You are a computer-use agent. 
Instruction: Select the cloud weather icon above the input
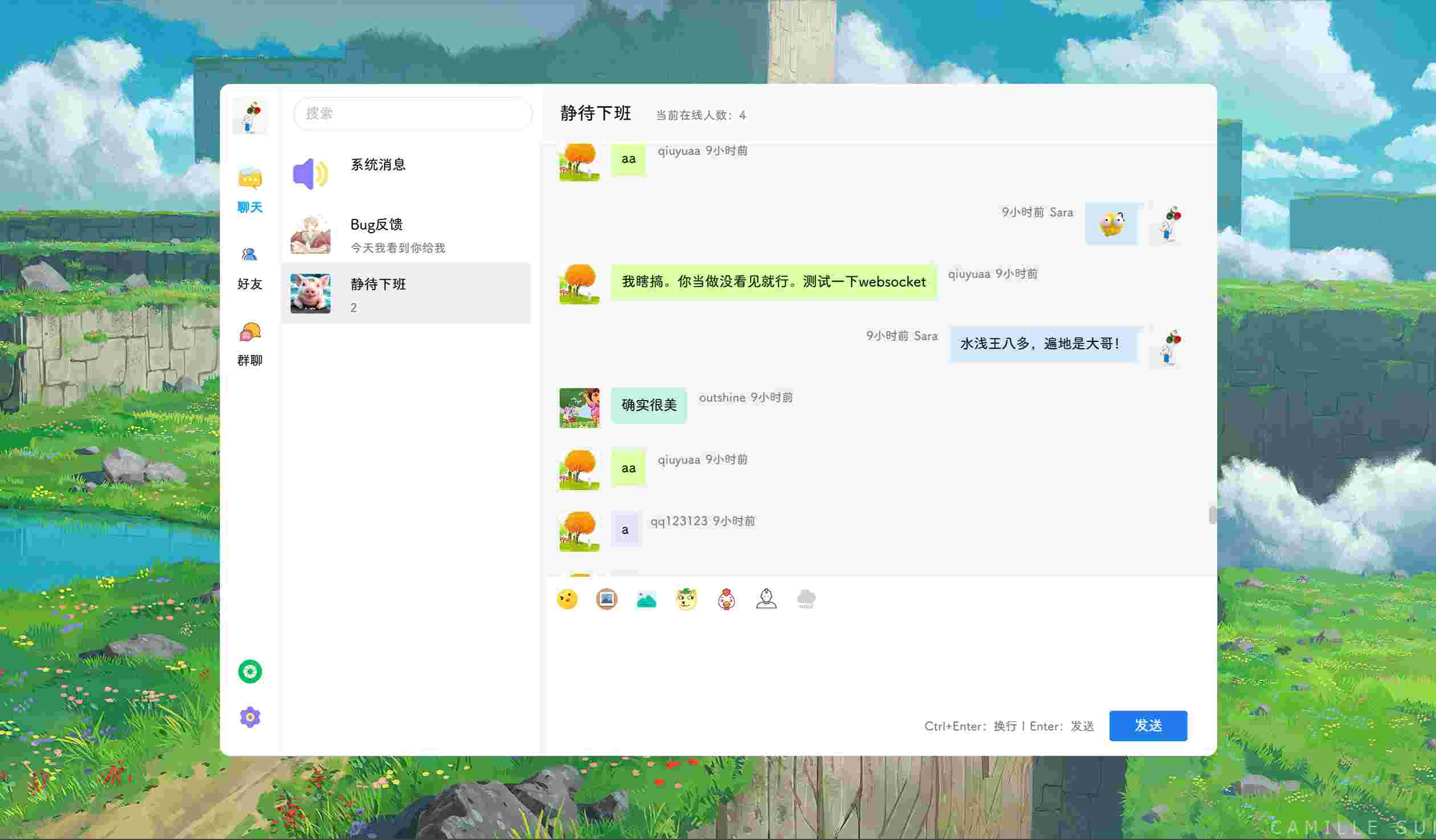806,599
